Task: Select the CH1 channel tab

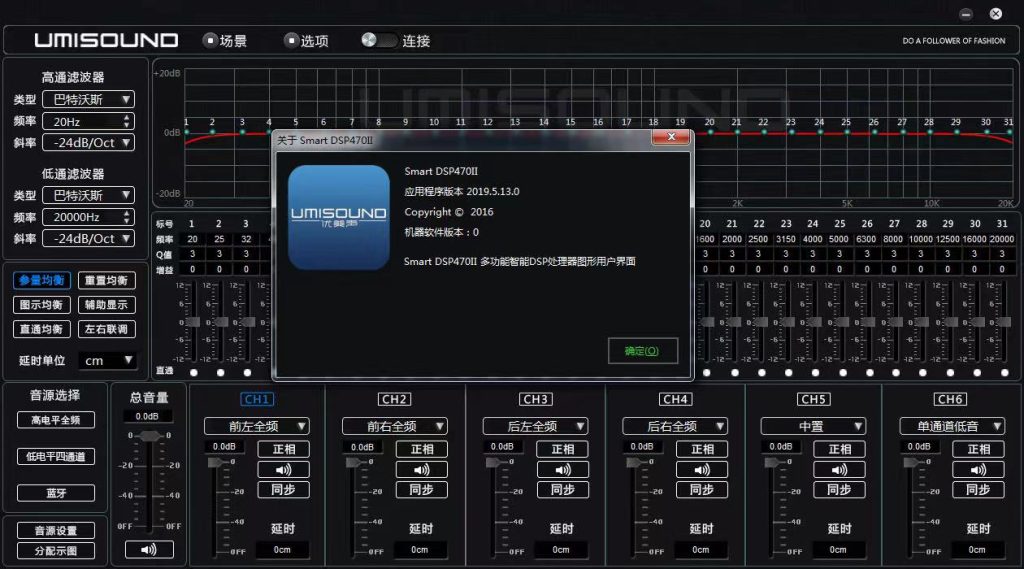Action: [257, 399]
